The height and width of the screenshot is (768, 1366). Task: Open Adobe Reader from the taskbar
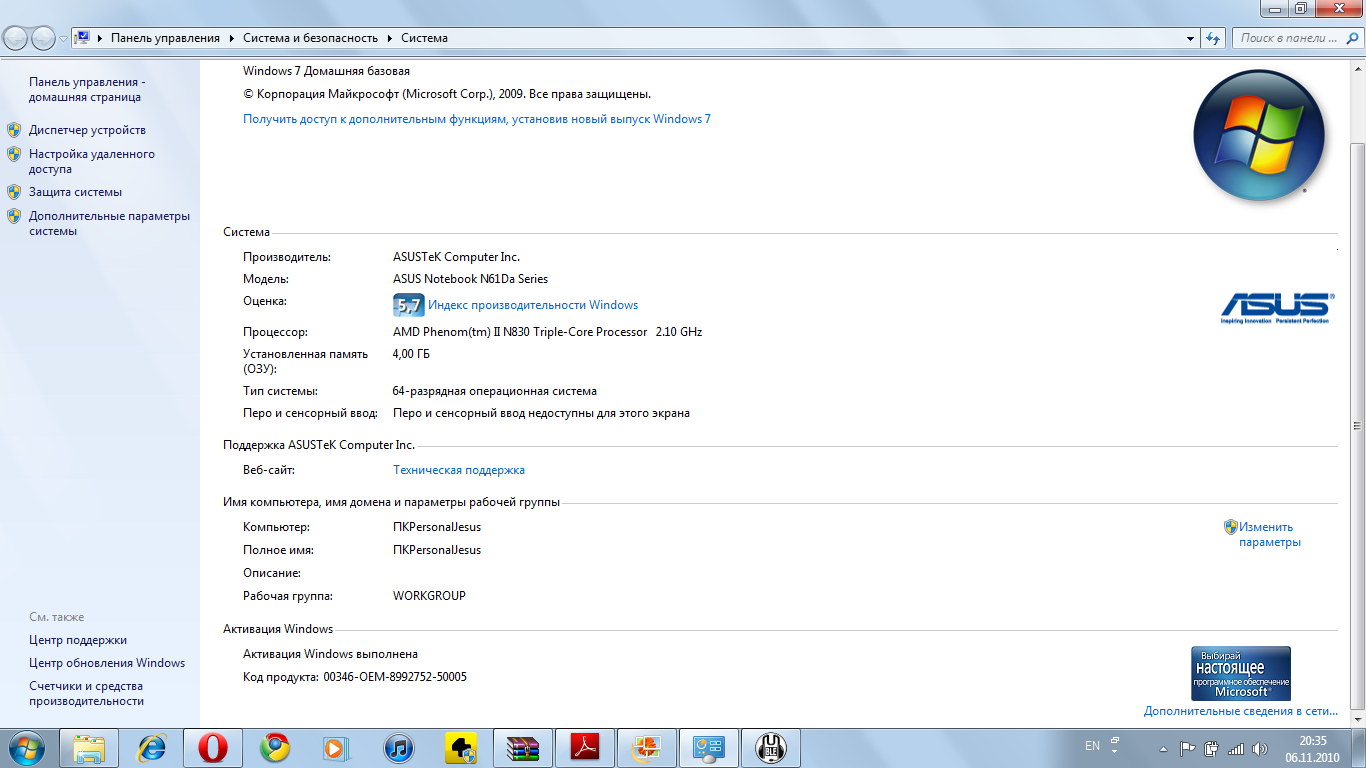coord(584,747)
